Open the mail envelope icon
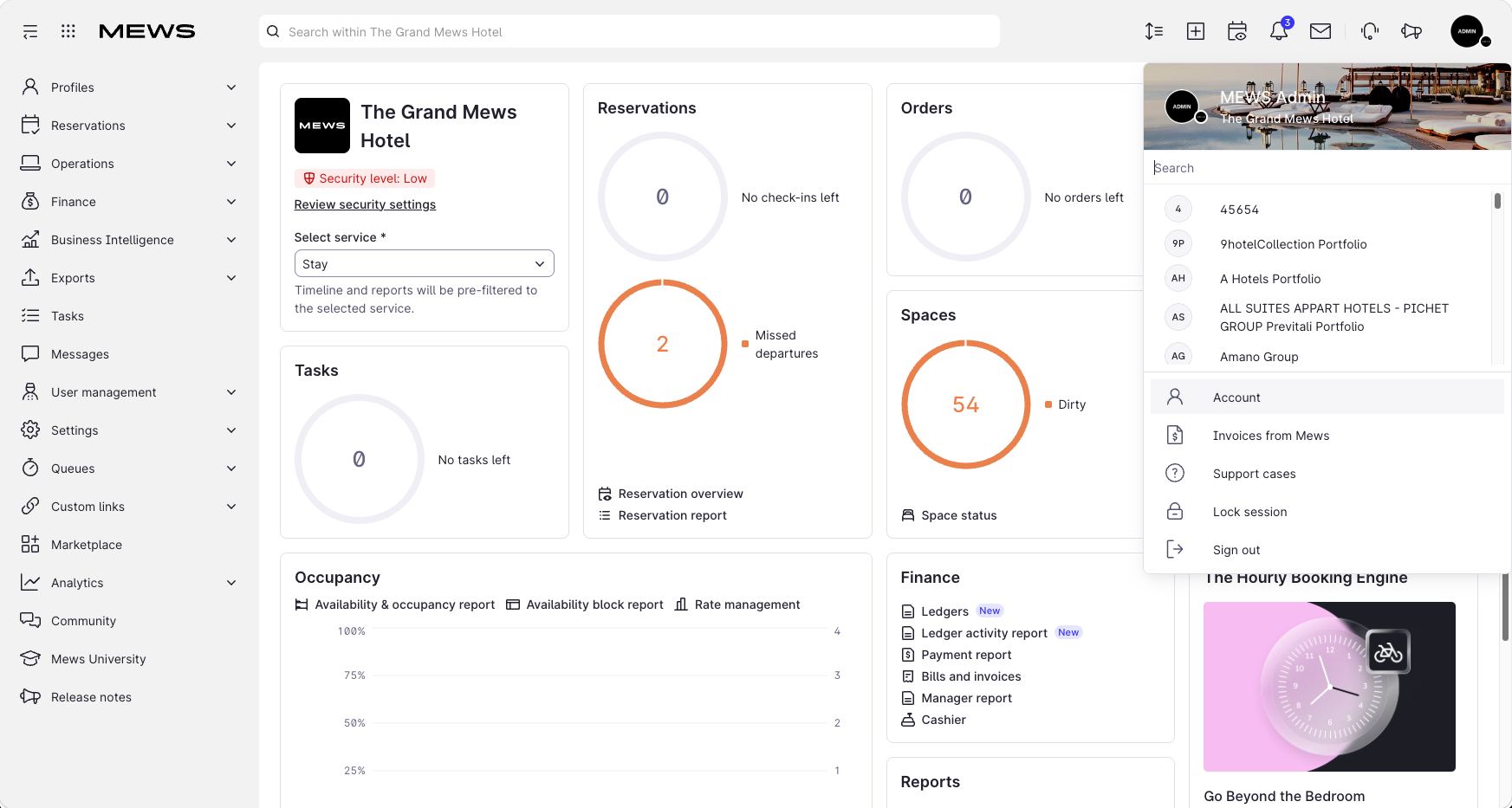1512x808 pixels. coord(1321,32)
